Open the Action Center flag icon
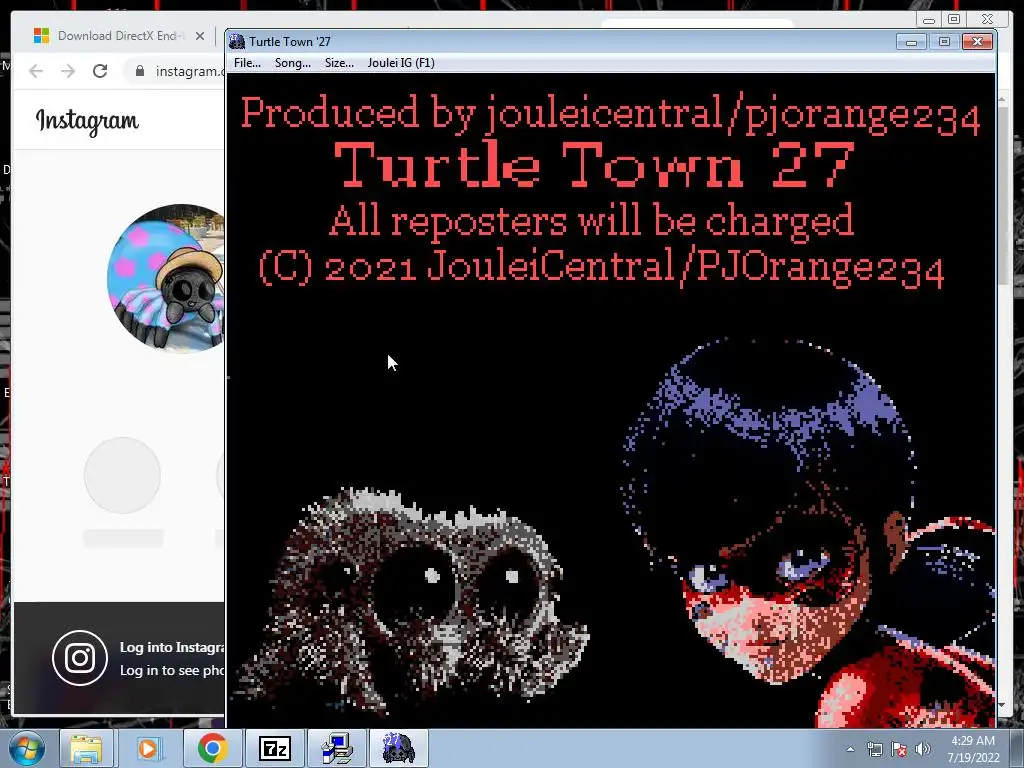Image resolution: width=1024 pixels, height=768 pixels. click(x=899, y=749)
